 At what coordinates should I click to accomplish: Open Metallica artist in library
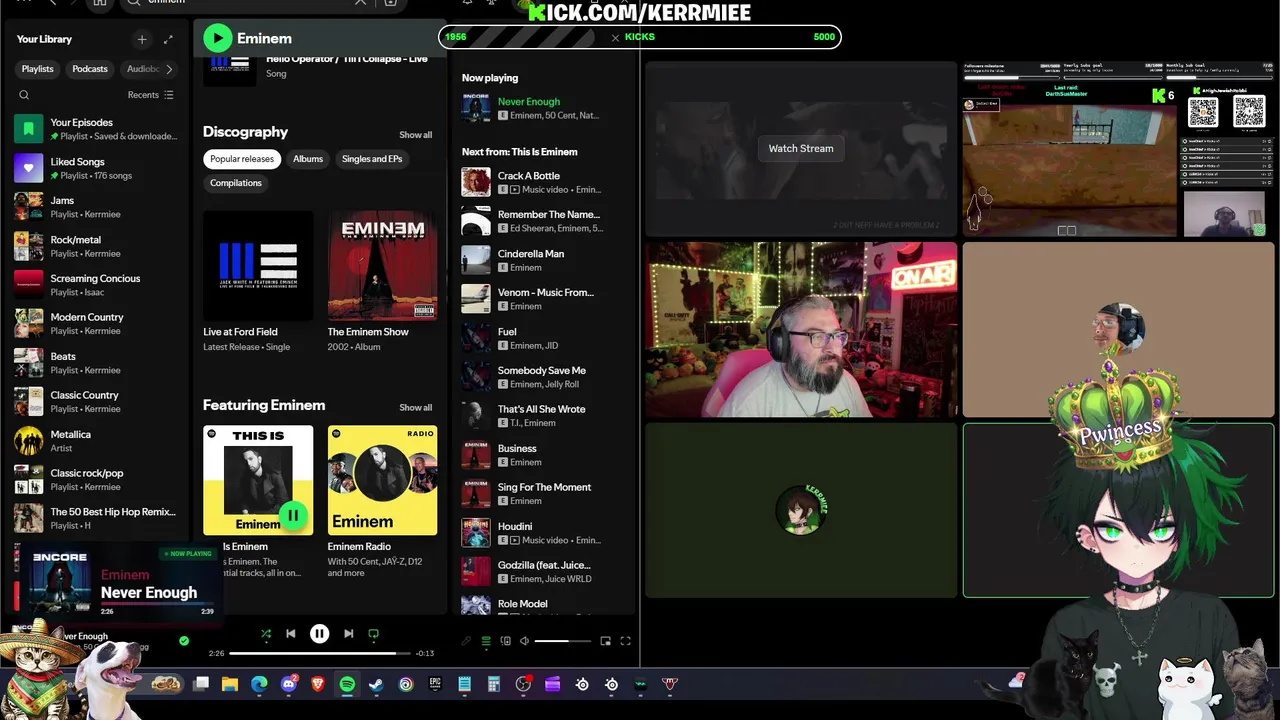pos(96,441)
